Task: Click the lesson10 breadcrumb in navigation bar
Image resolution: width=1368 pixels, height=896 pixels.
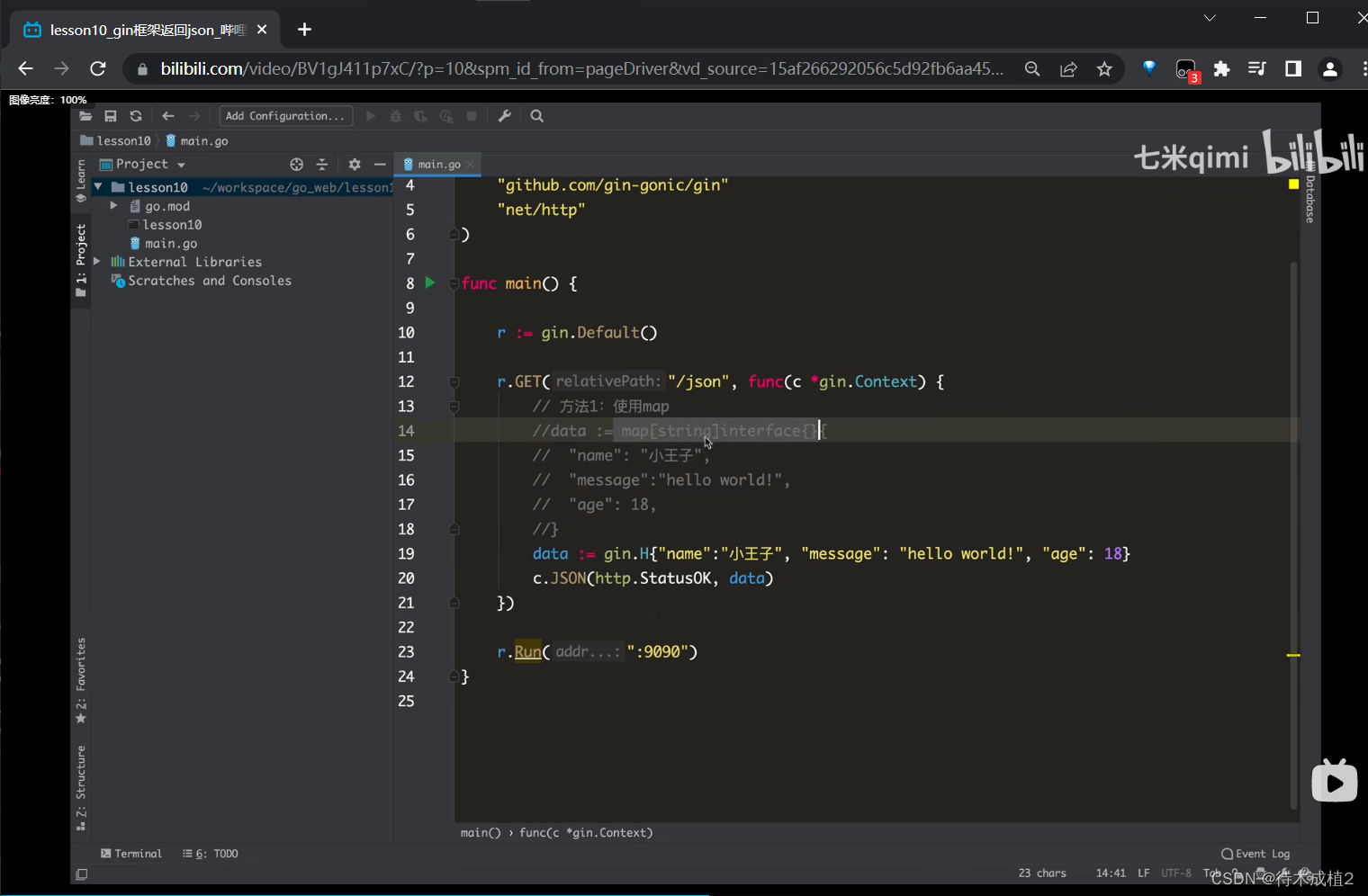Action: pos(116,141)
